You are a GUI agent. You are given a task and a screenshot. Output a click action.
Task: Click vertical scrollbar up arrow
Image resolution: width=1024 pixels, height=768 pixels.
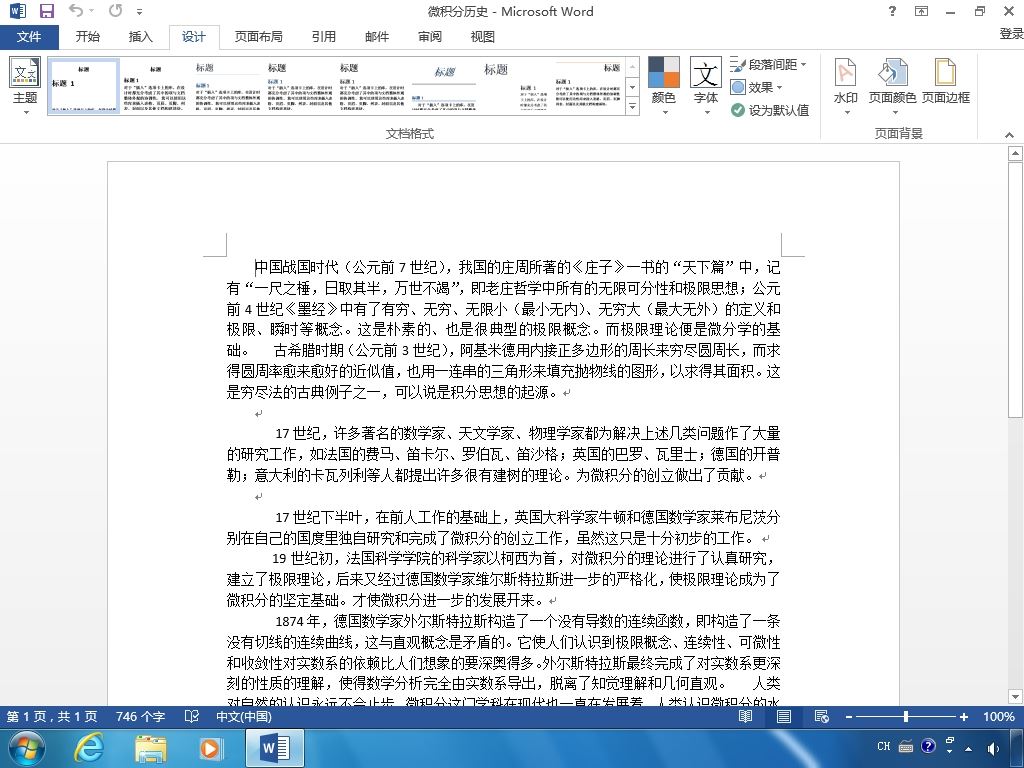tap(1015, 153)
